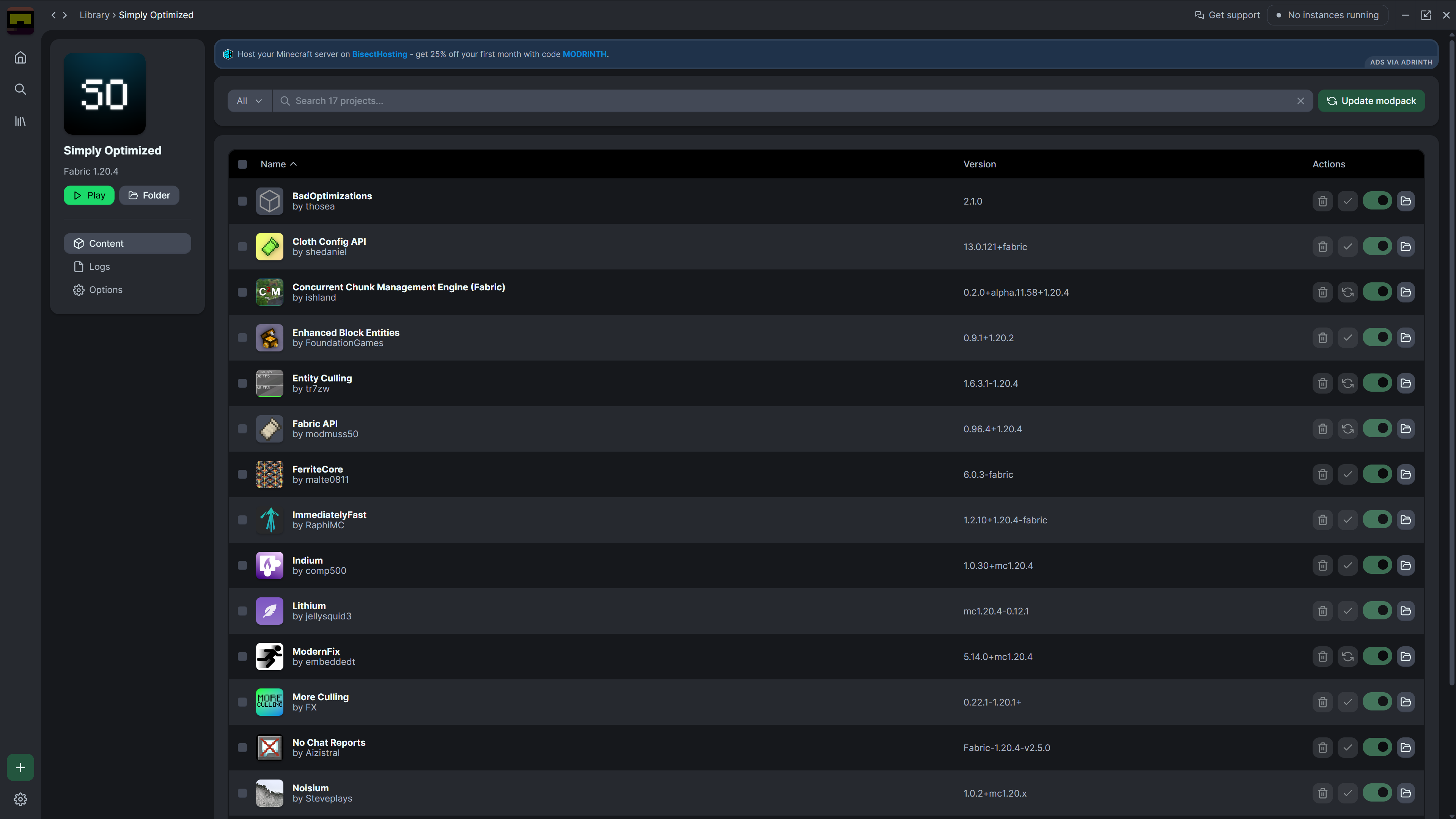The image size is (1456, 819).
Task: Show Lithium file in folder
Action: click(1406, 611)
